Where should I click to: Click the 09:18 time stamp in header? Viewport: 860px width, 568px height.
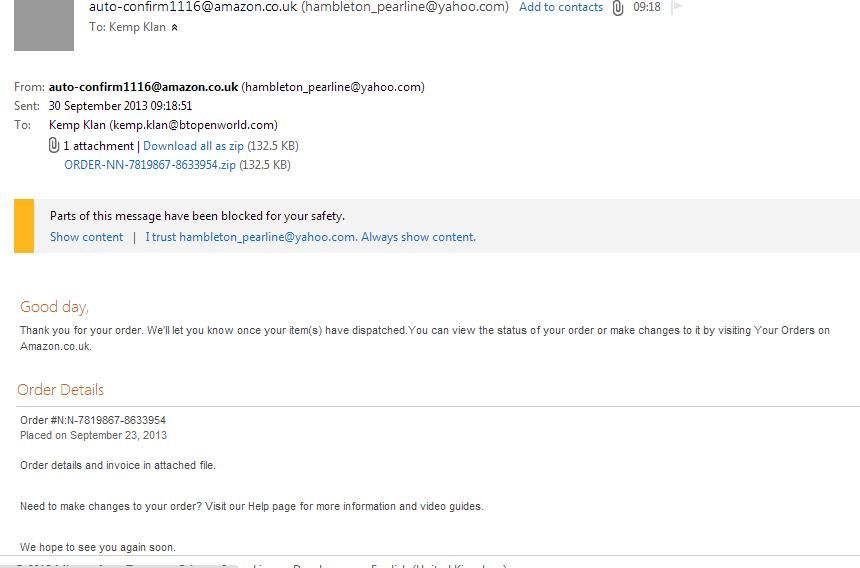(x=647, y=7)
